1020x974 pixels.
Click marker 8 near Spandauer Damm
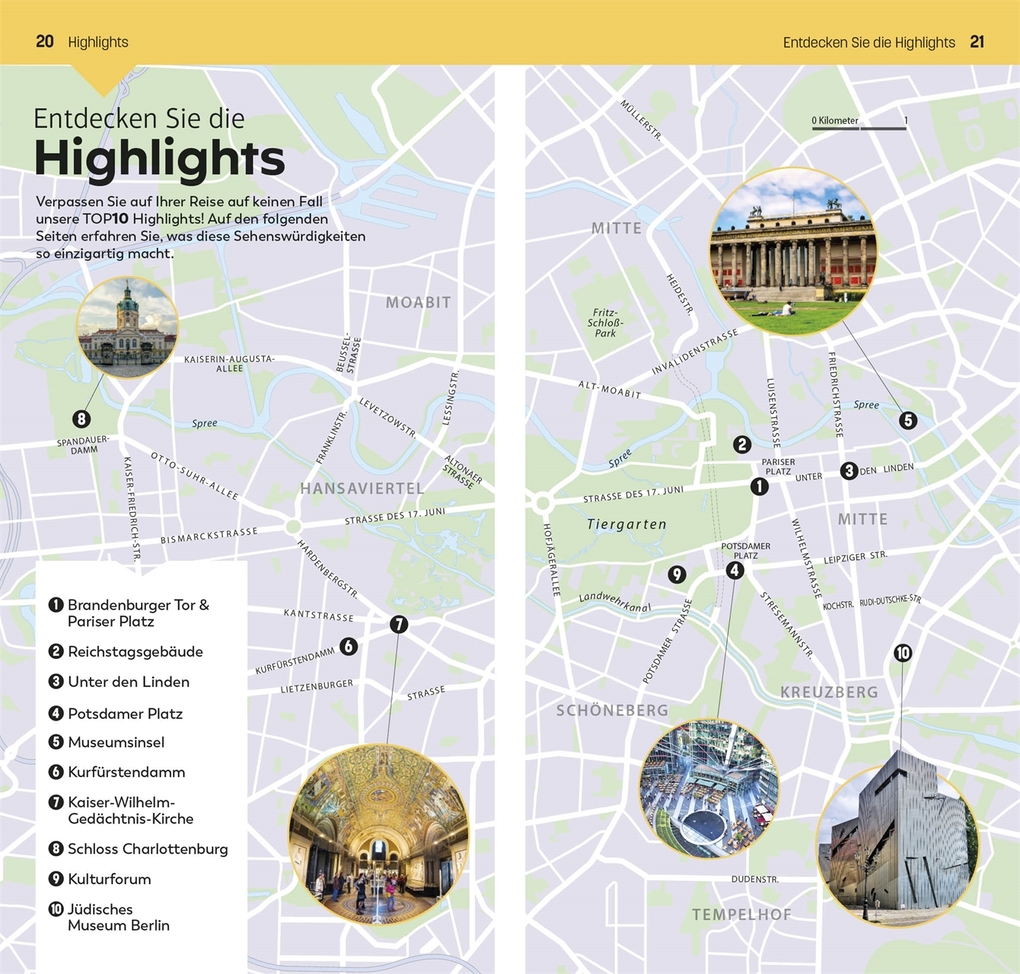click(x=81, y=419)
